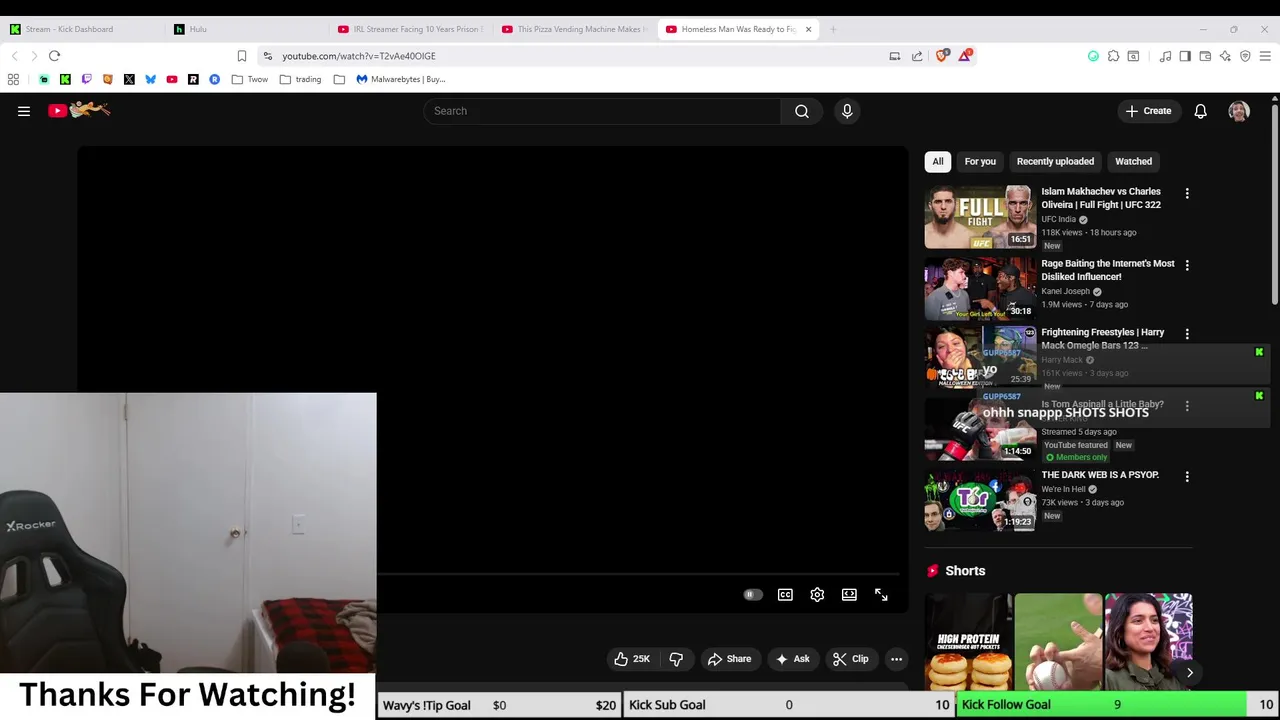The width and height of the screenshot is (1280, 720).
Task: Open options for Tom Aspinall video
Action: coord(1187,405)
